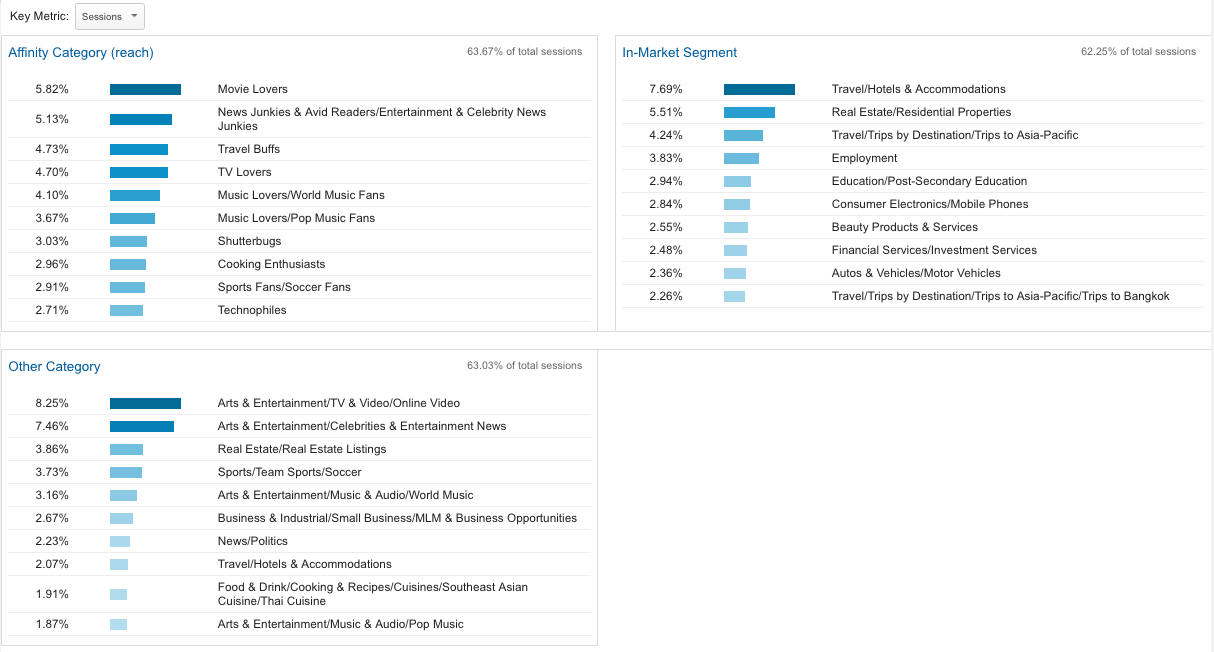Image resolution: width=1214 pixels, height=652 pixels.
Task: Click the Cooking Enthusiasts bar
Action: (x=128, y=264)
